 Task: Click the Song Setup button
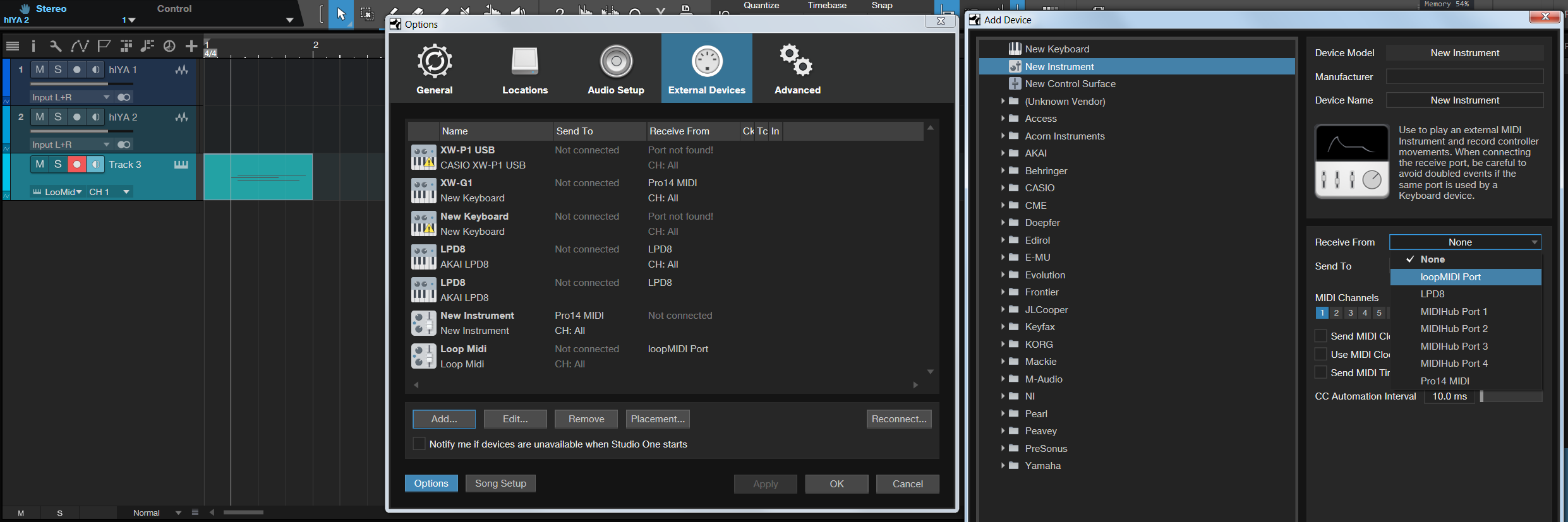click(x=500, y=483)
